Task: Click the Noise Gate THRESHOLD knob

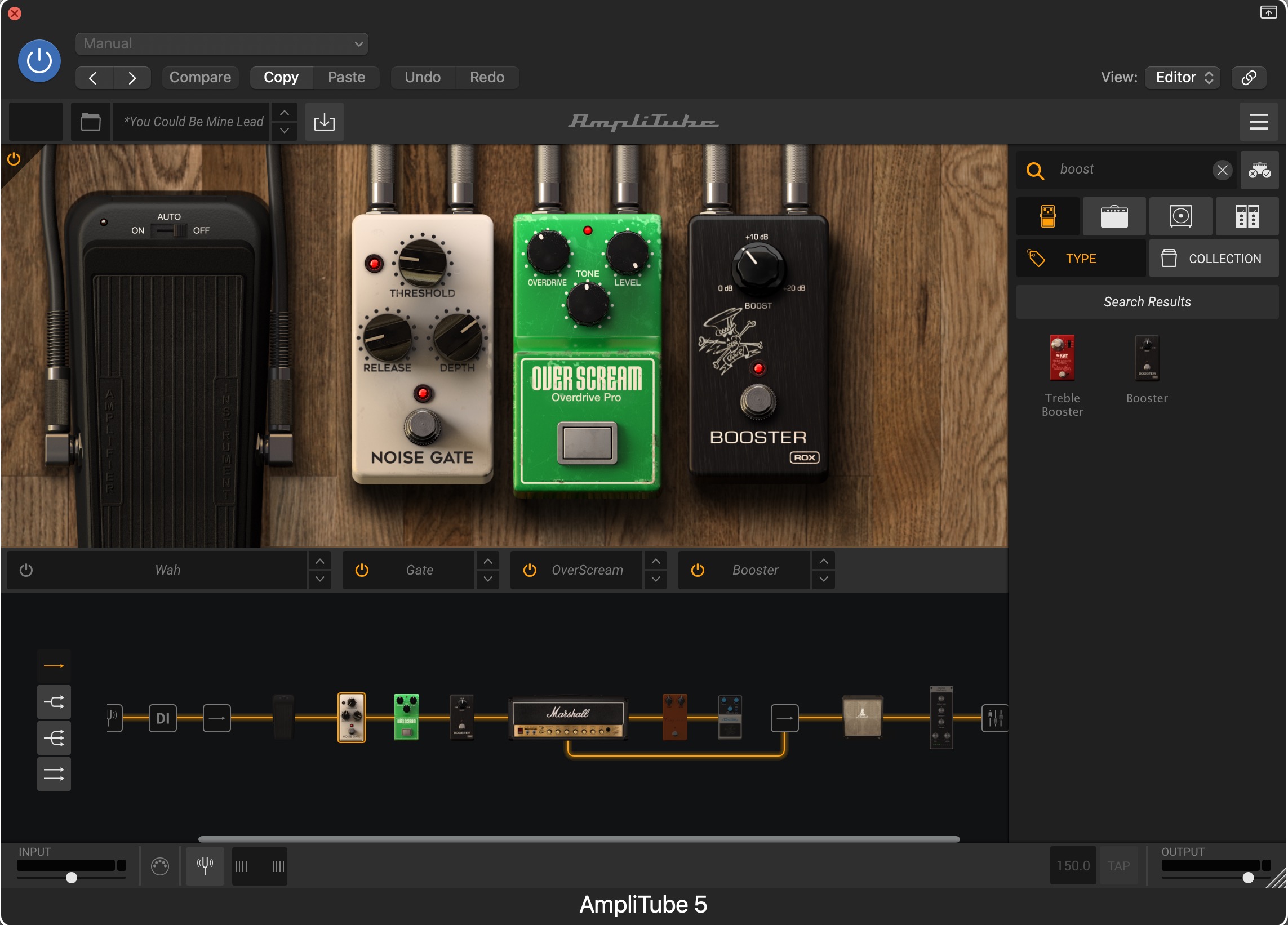Action: tap(422, 263)
